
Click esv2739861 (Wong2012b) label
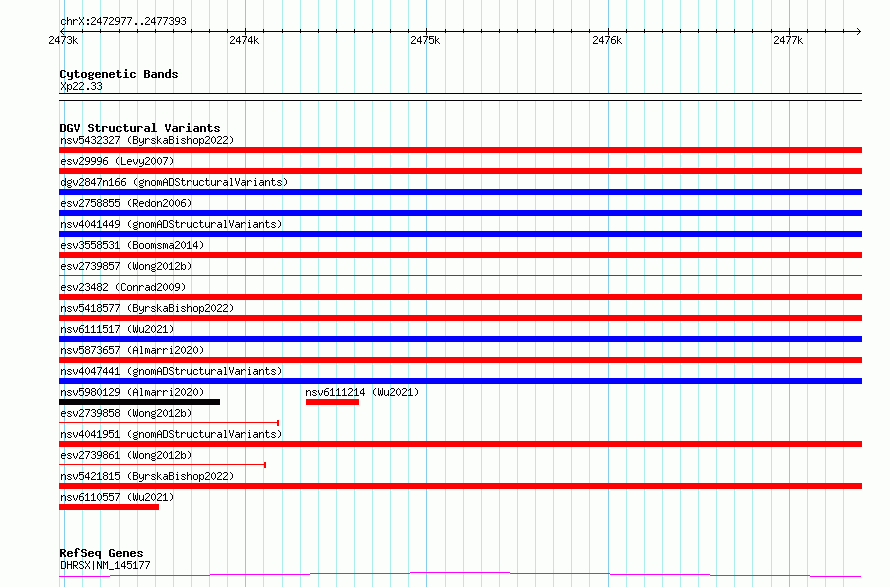(x=126, y=455)
